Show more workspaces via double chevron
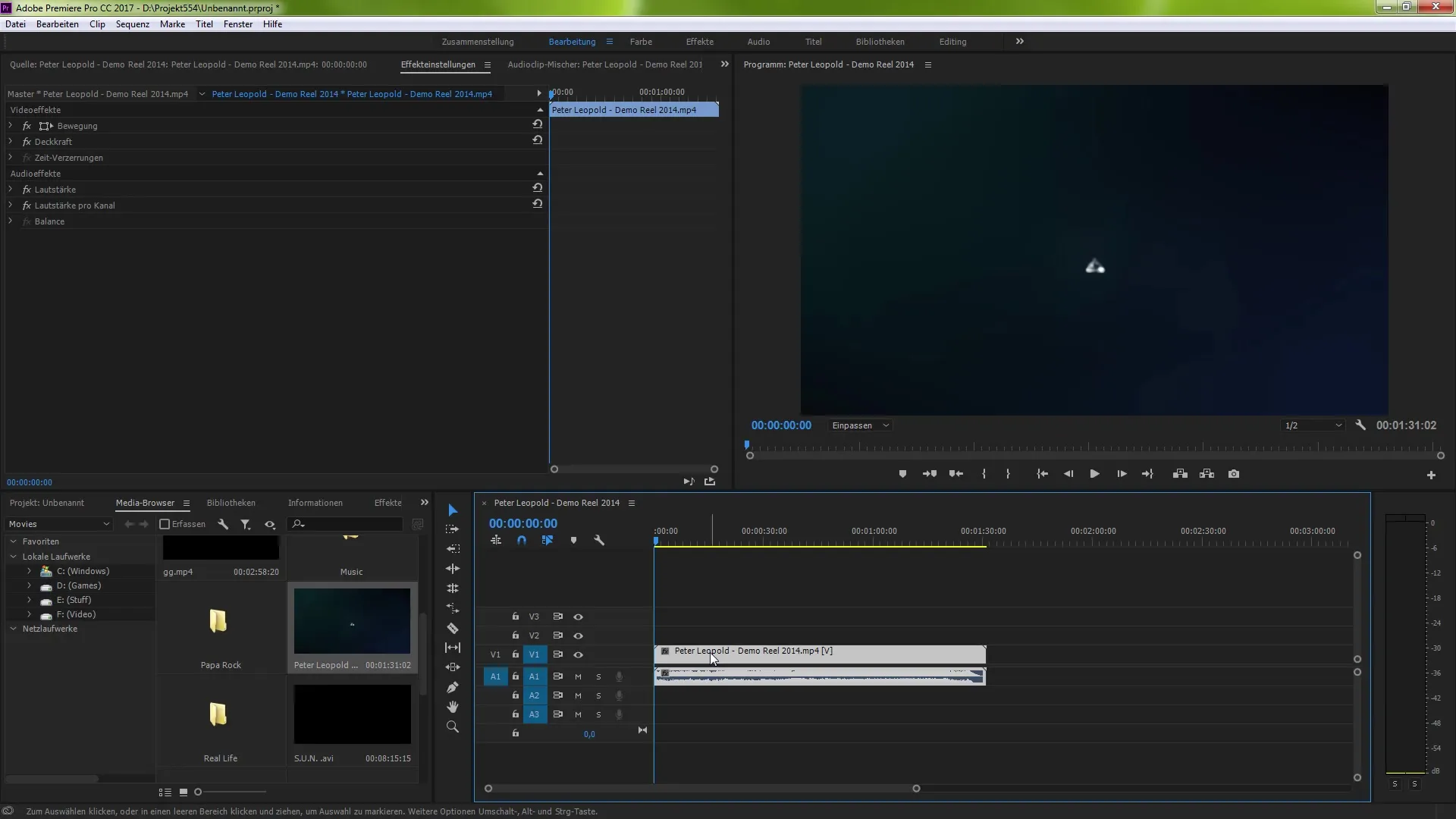The image size is (1456, 819). [x=1020, y=42]
